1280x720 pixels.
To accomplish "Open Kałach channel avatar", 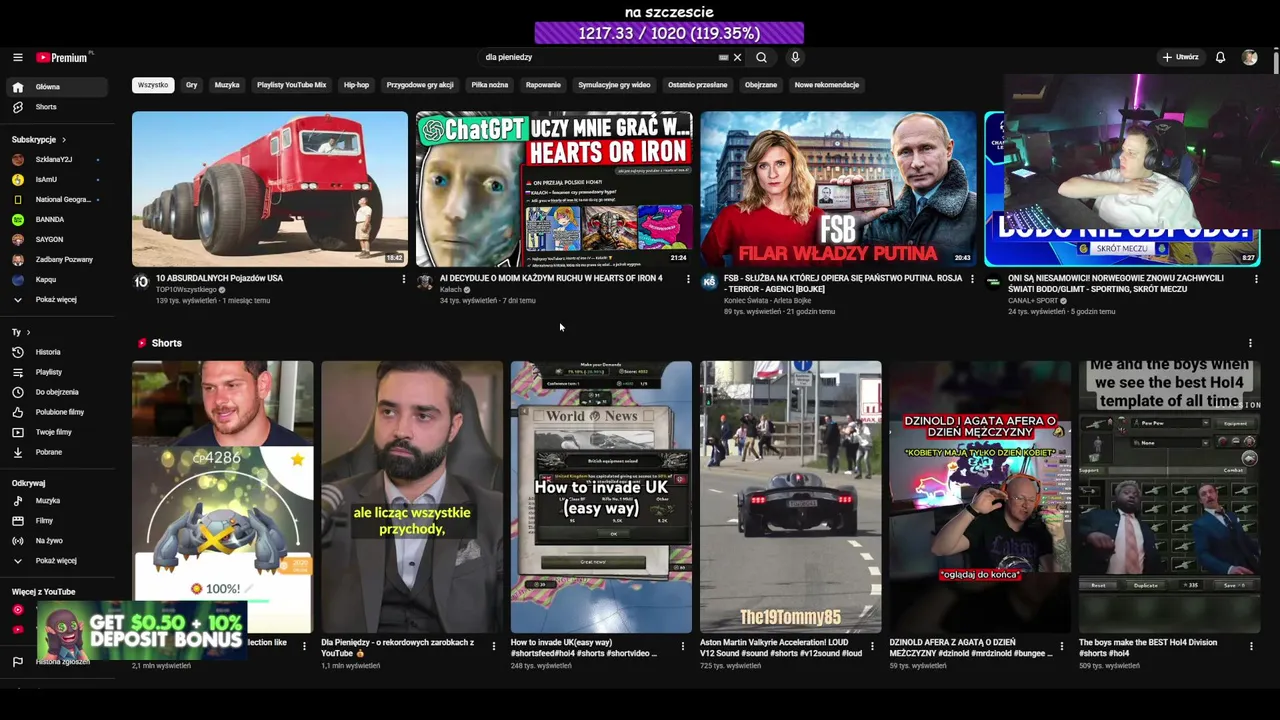I will (425, 283).
